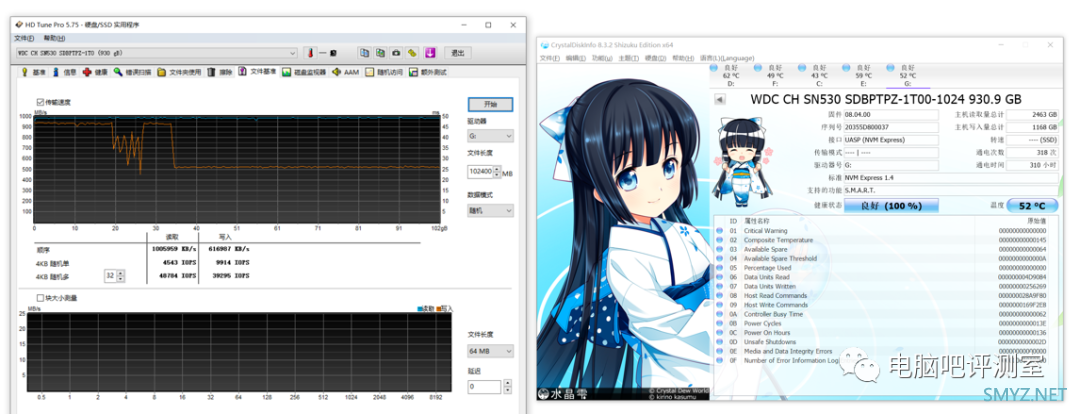The height and width of the screenshot is (414, 1080).
Task: Click the 良好 (100 %) health status button
Action: click(892, 205)
